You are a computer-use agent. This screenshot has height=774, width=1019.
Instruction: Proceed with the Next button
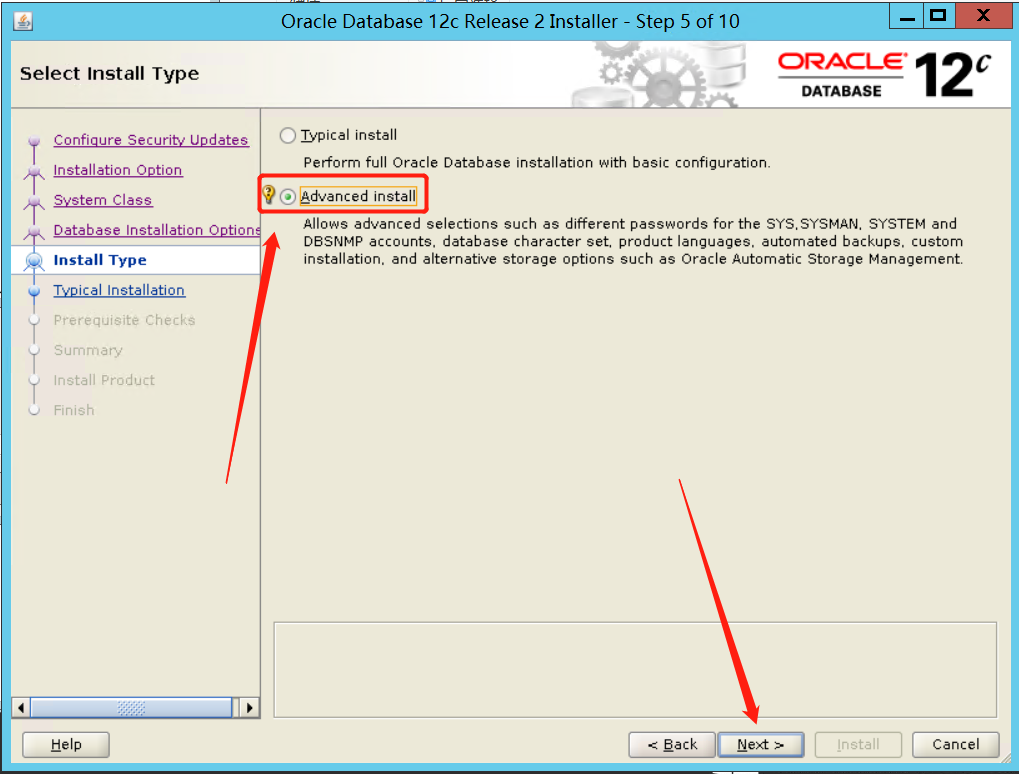click(760, 744)
